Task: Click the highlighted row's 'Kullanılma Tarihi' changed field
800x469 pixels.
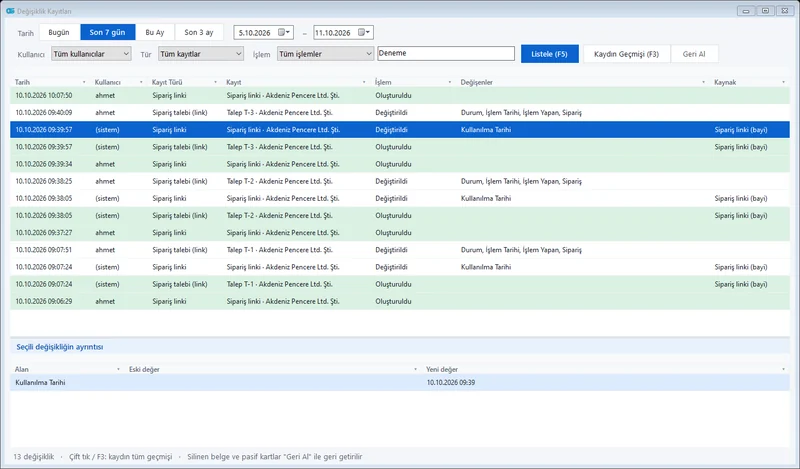Action: [486, 130]
